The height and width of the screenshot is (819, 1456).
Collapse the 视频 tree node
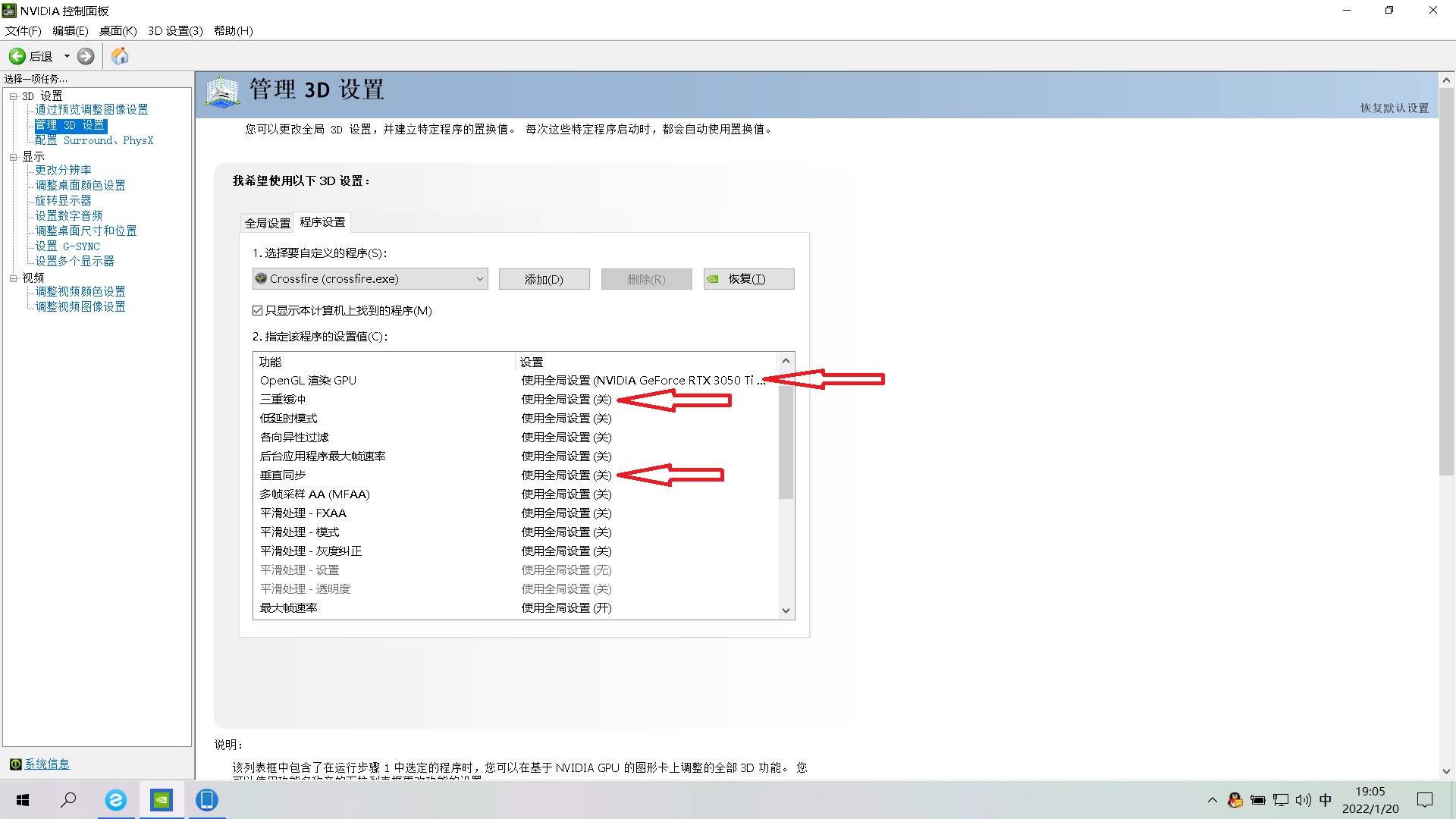point(13,278)
